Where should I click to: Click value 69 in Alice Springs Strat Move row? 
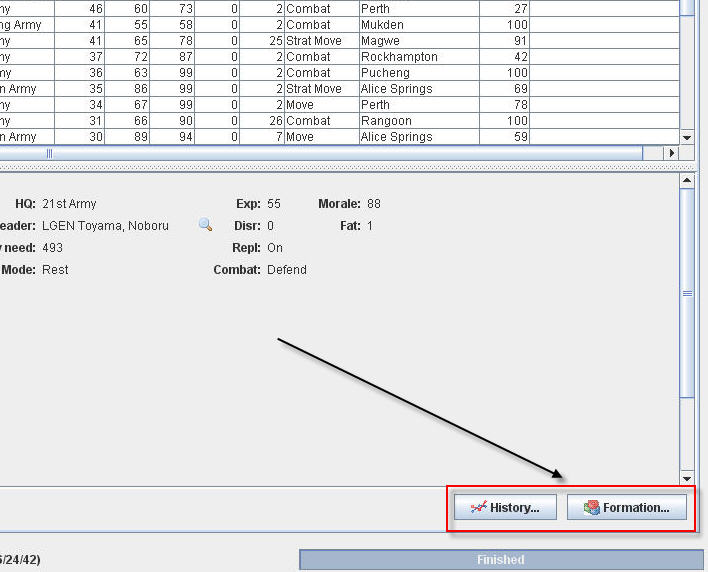pyautogui.click(x=504, y=88)
